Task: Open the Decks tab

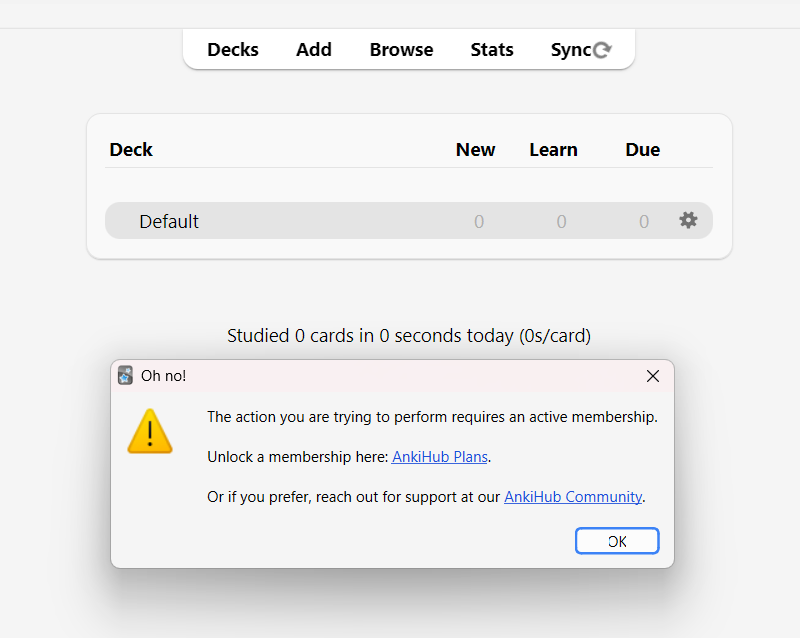Action: tap(233, 50)
